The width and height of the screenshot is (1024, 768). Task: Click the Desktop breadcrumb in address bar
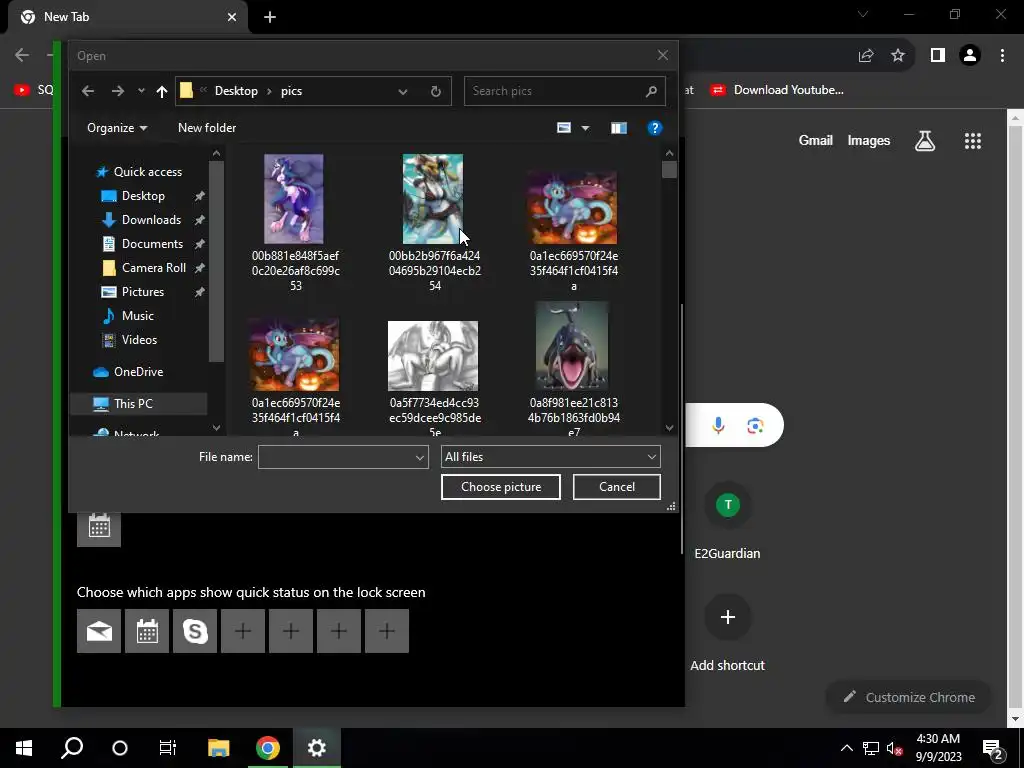(x=236, y=91)
